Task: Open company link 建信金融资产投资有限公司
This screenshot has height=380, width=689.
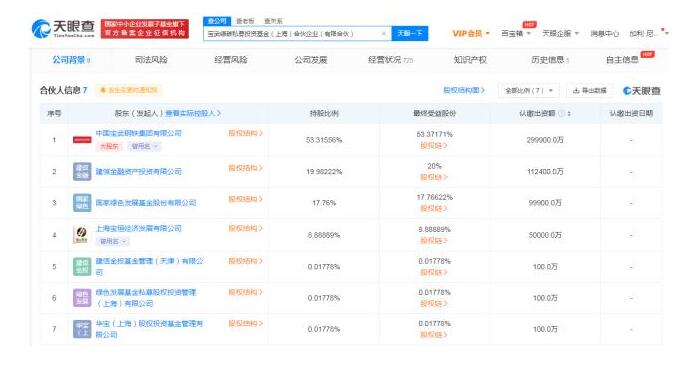Action: (x=138, y=171)
